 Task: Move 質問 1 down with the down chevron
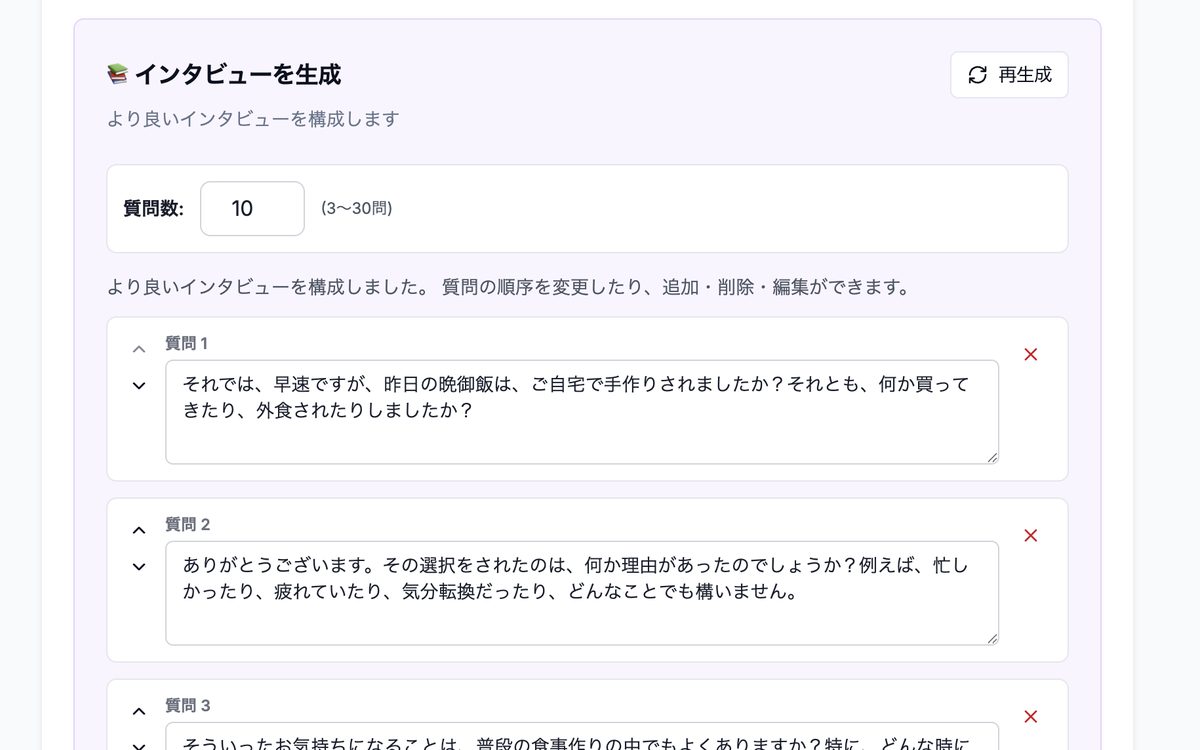(x=139, y=386)
